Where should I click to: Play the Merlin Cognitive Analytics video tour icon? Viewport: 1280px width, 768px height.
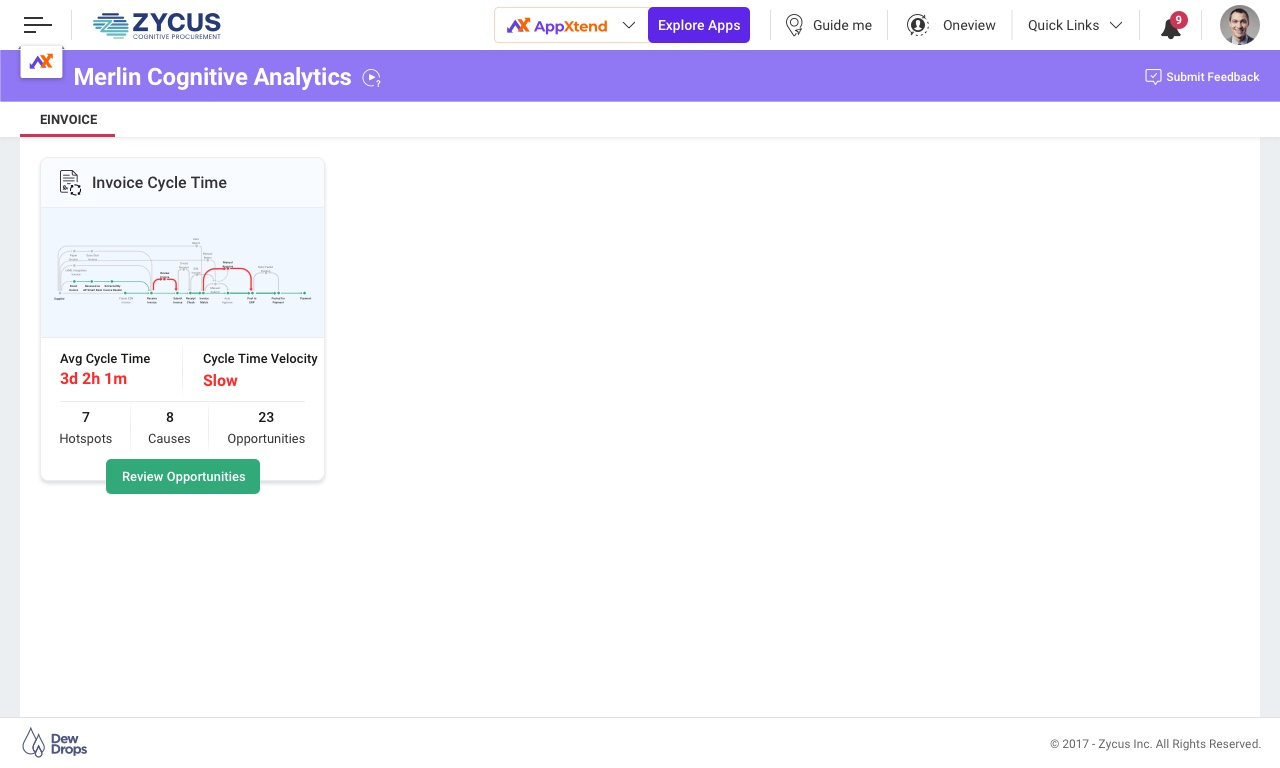[x=372, y=78]
